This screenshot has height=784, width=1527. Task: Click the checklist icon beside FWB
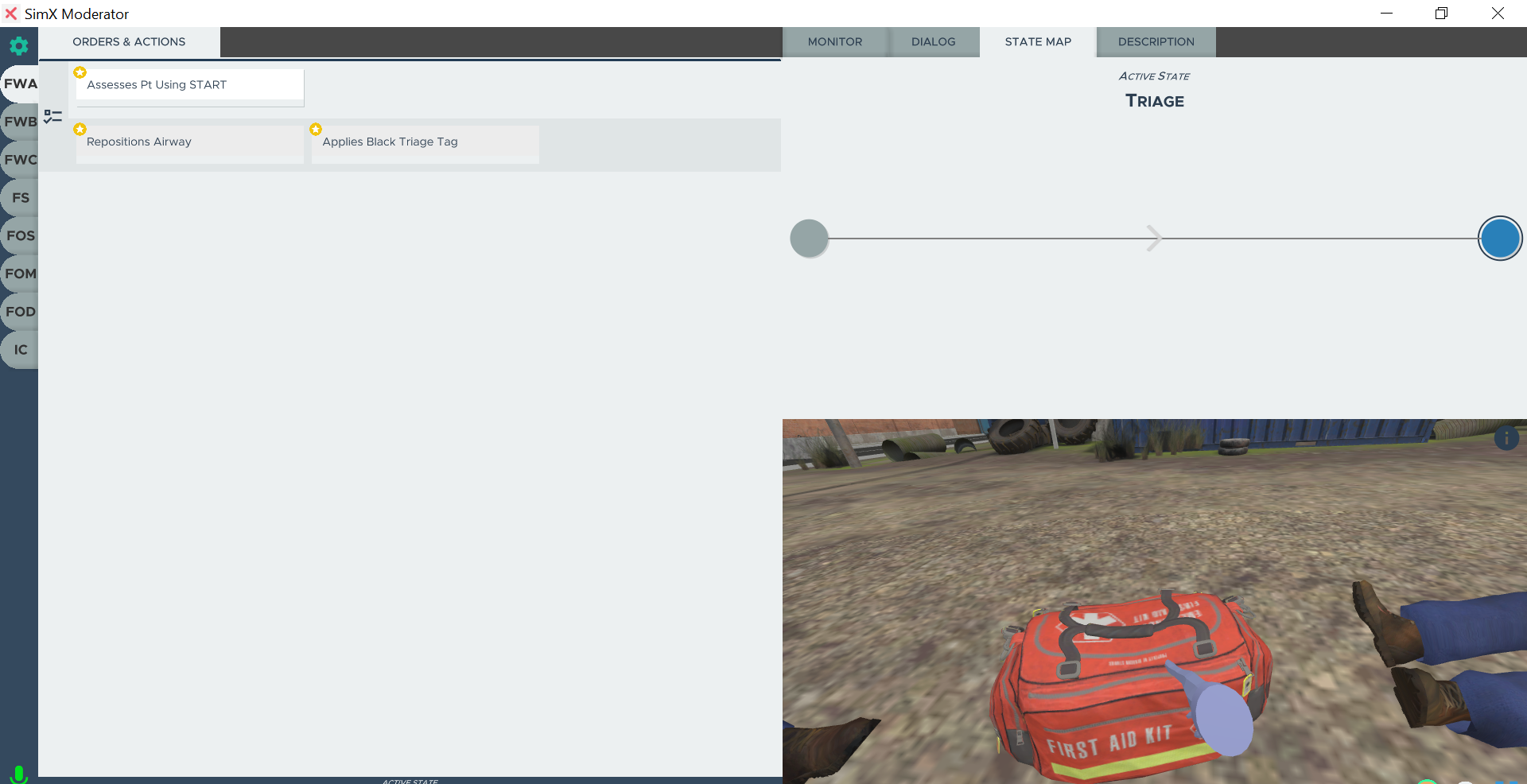[x=52, y=117]
